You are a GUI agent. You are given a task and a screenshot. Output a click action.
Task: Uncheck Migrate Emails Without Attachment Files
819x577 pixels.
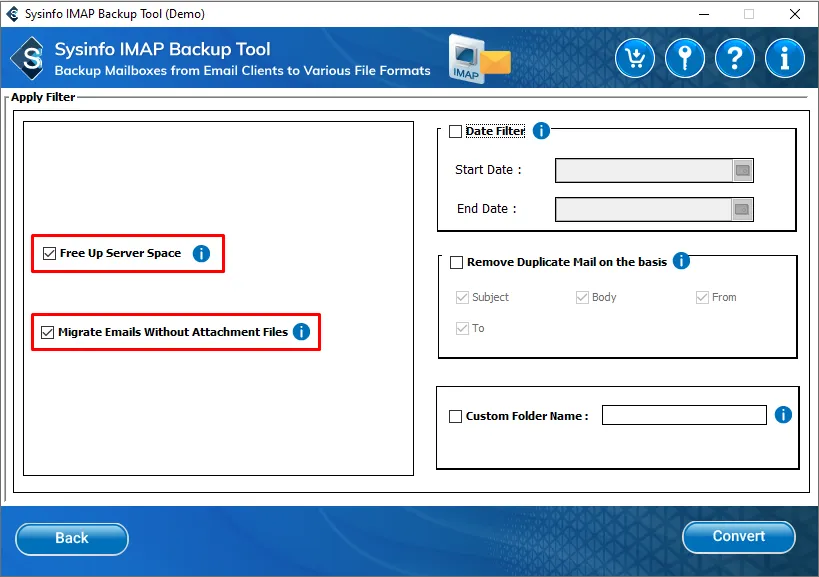click(48, 332)
